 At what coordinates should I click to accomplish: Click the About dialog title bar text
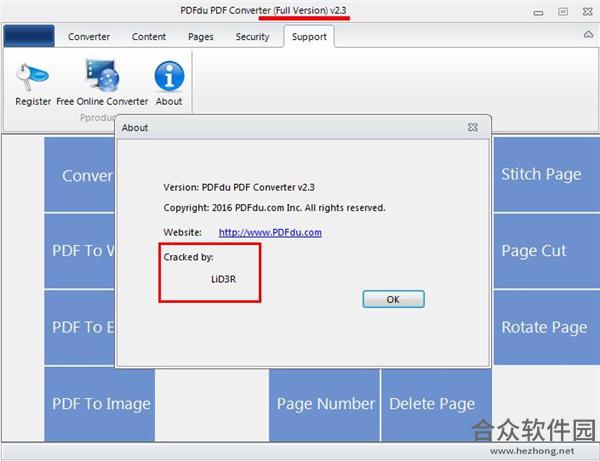click(135, 128)
